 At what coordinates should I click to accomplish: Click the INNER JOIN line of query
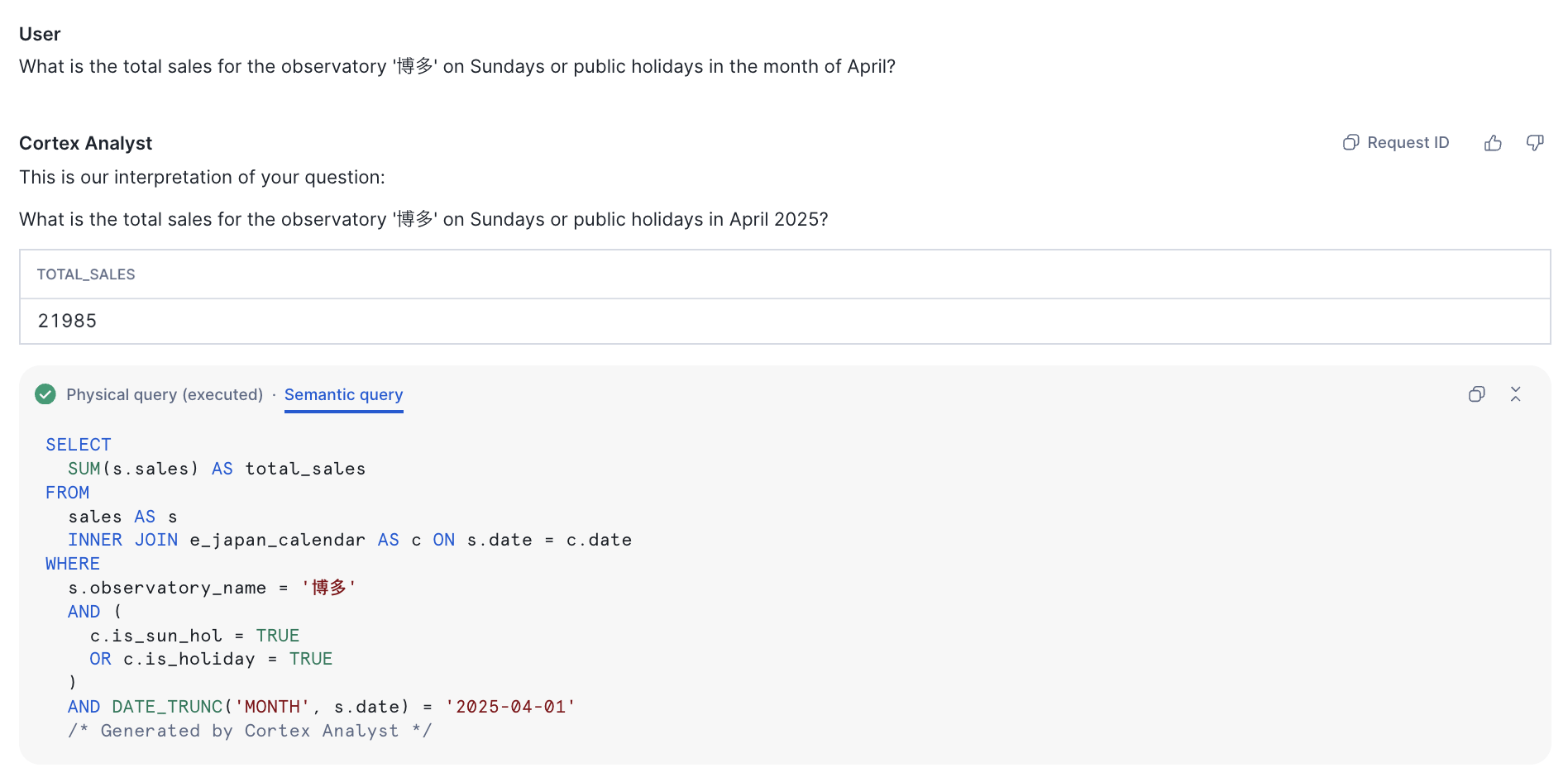point(350,540)
